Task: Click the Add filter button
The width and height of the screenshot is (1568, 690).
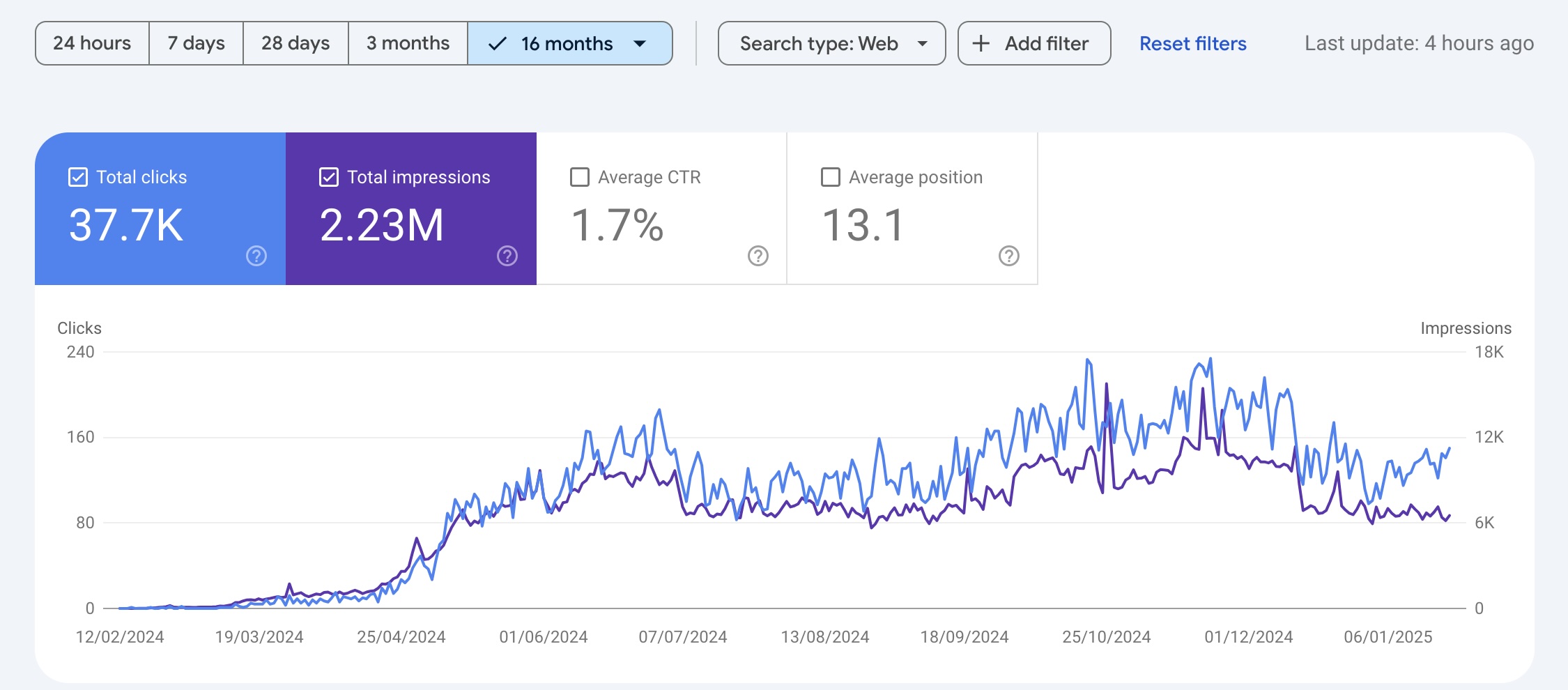Action: 1034,44
